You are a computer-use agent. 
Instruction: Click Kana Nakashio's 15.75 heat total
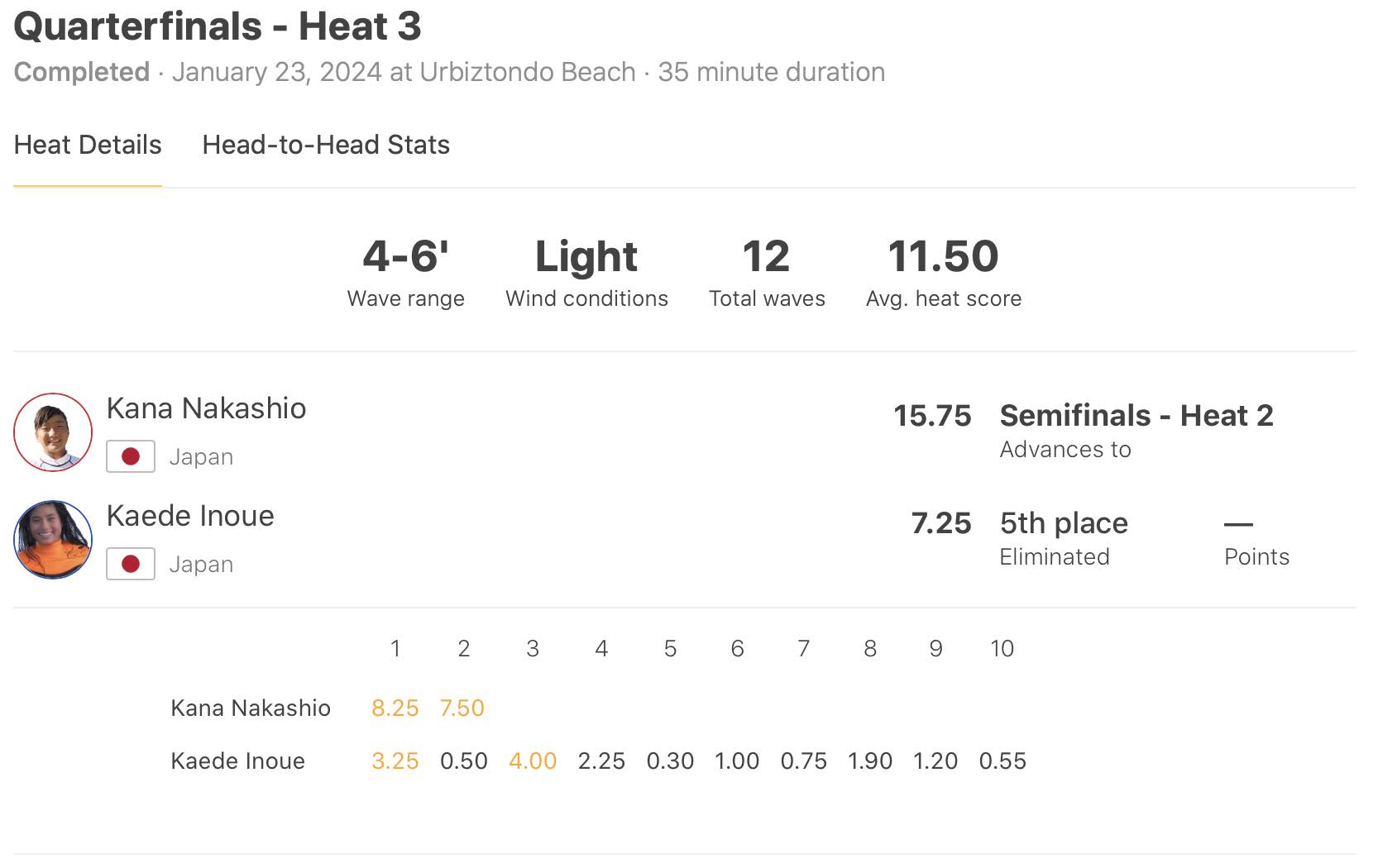(x=932, y=415)
